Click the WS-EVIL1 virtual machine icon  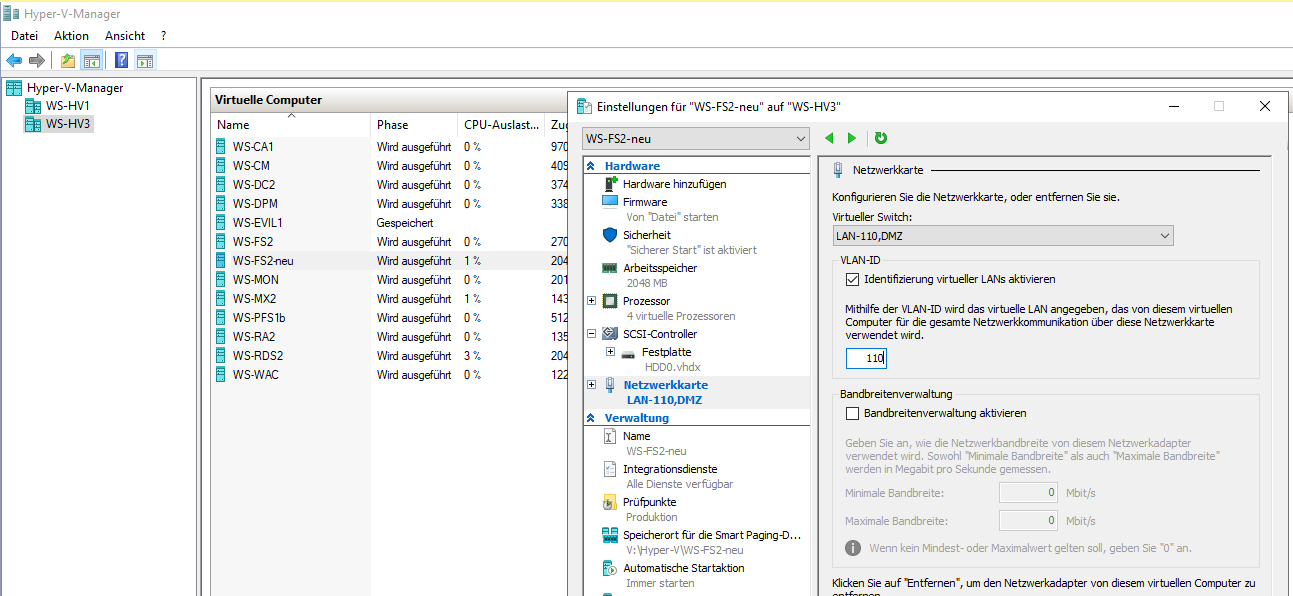click(x=221, y=222)
